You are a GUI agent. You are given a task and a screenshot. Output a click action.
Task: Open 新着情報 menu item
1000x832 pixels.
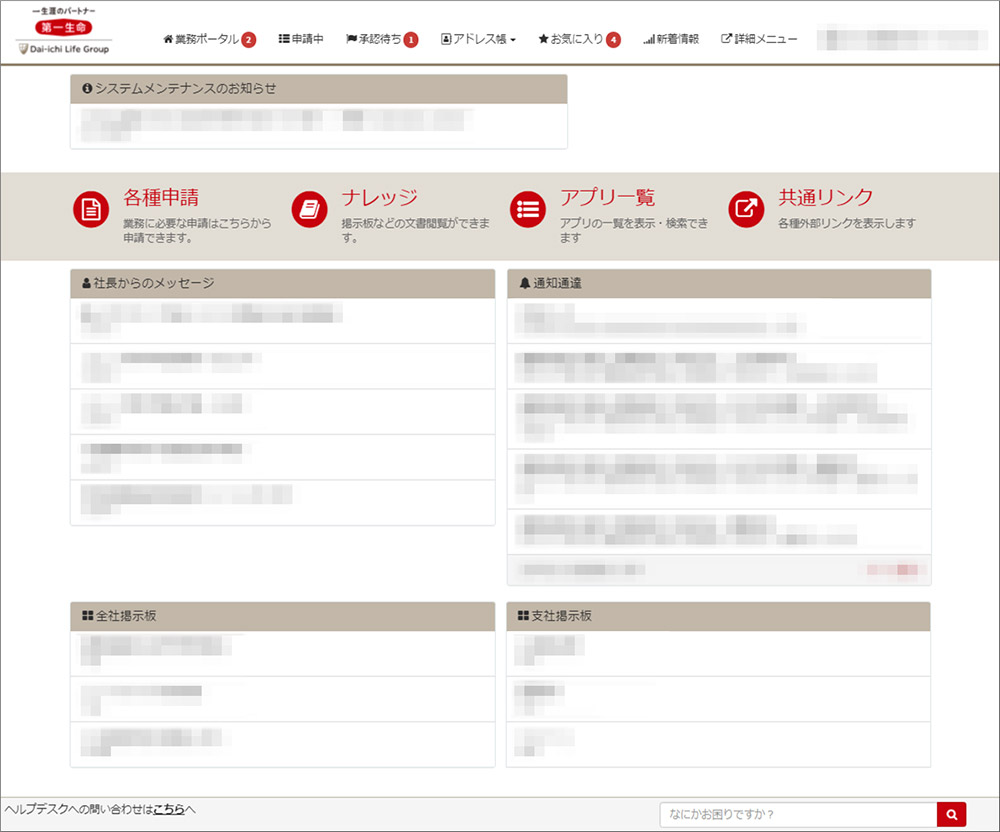click(671, 40)
